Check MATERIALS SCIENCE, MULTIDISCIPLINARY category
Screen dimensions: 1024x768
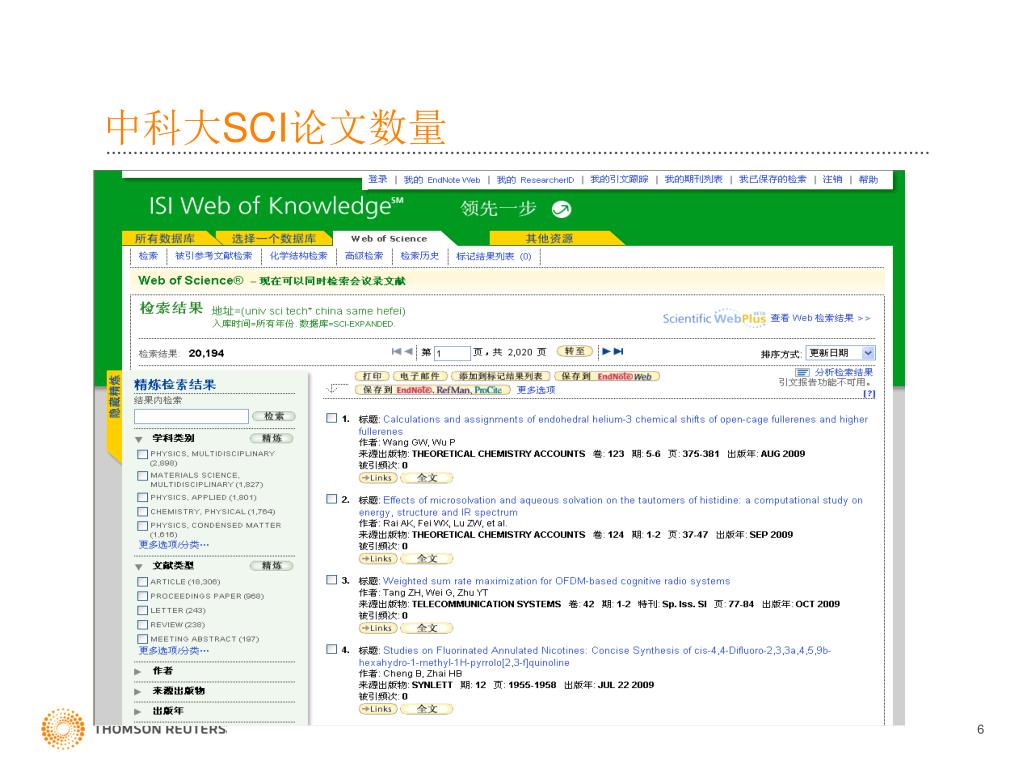pos(142,476)
